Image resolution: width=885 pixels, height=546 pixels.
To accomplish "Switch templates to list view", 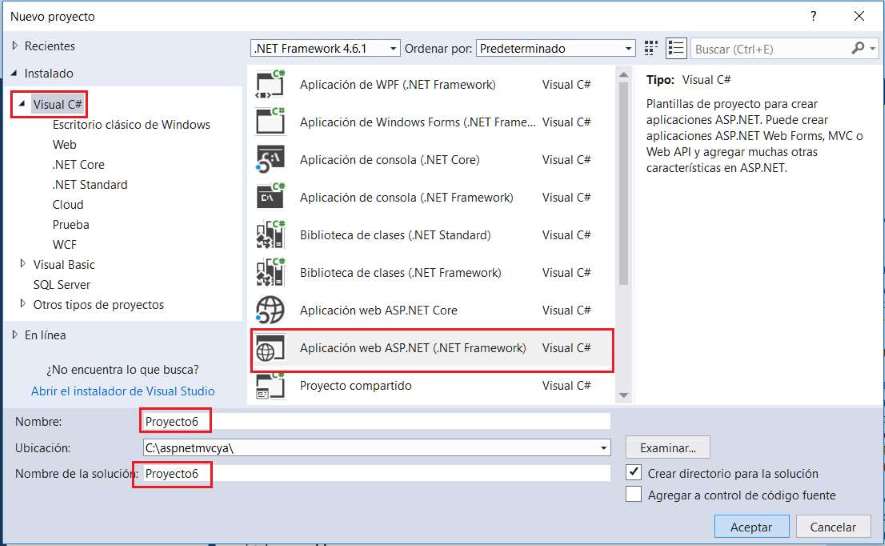I will point(676,49).
